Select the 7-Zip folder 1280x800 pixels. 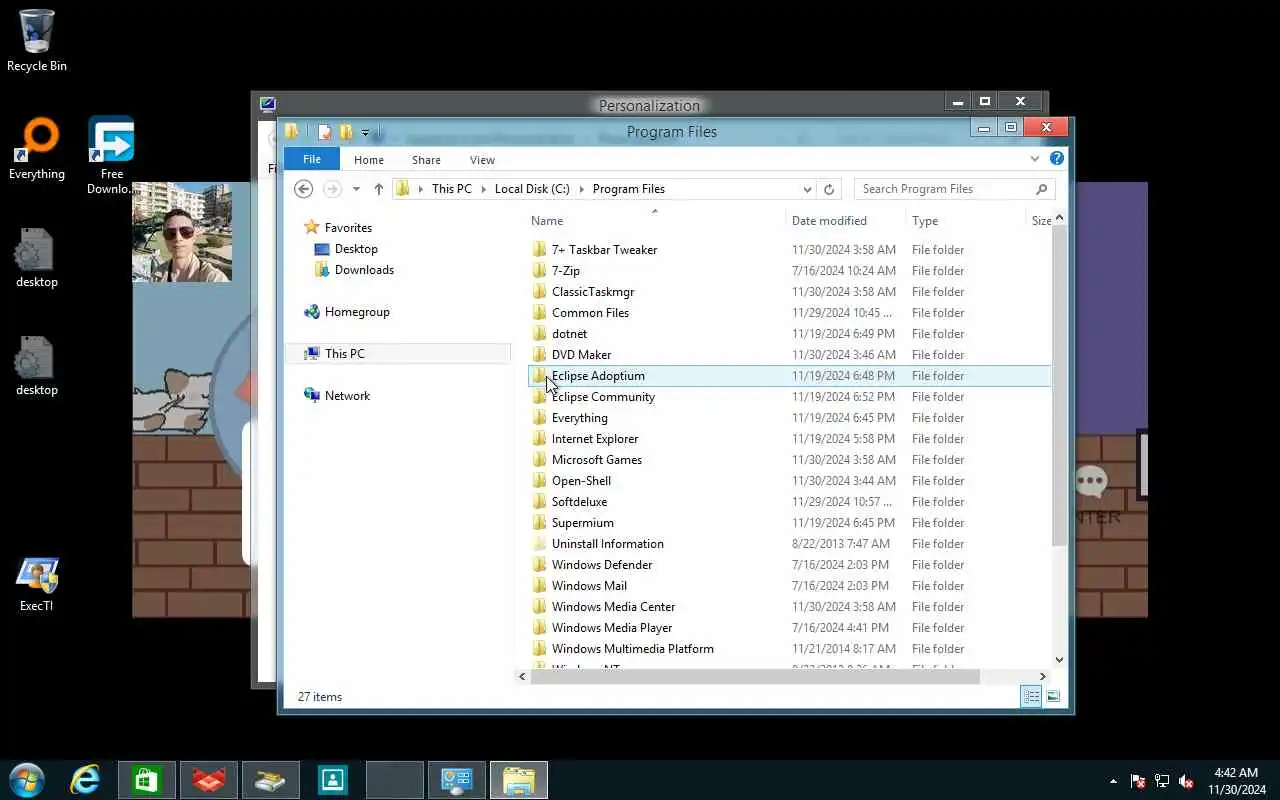click(565, 271)
